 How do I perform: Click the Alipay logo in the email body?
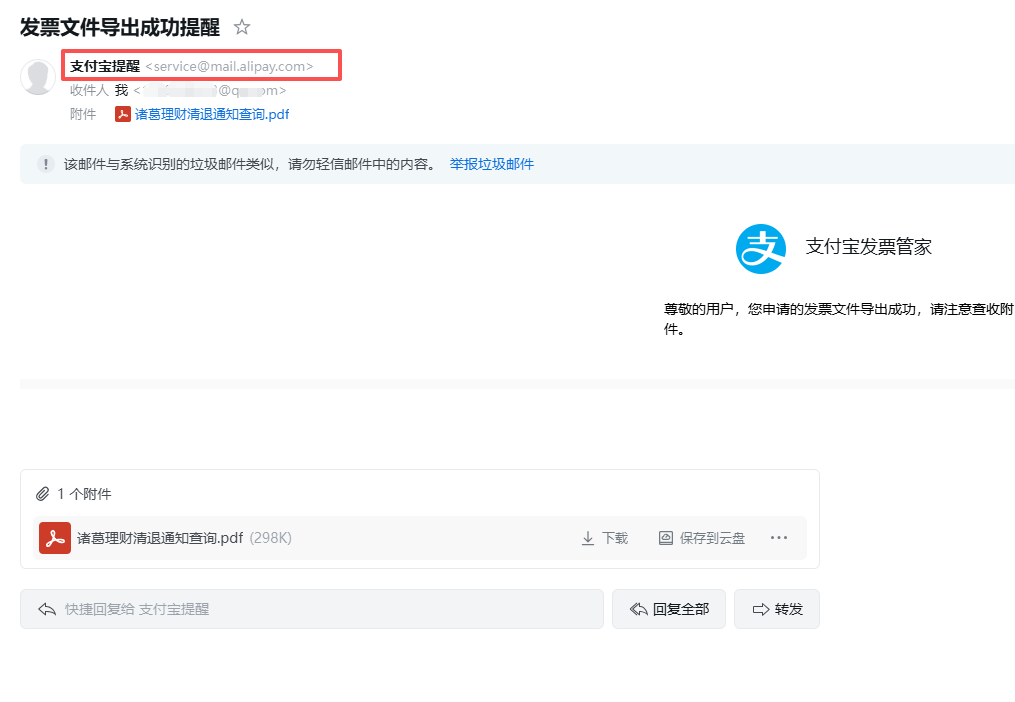point(761,249)
